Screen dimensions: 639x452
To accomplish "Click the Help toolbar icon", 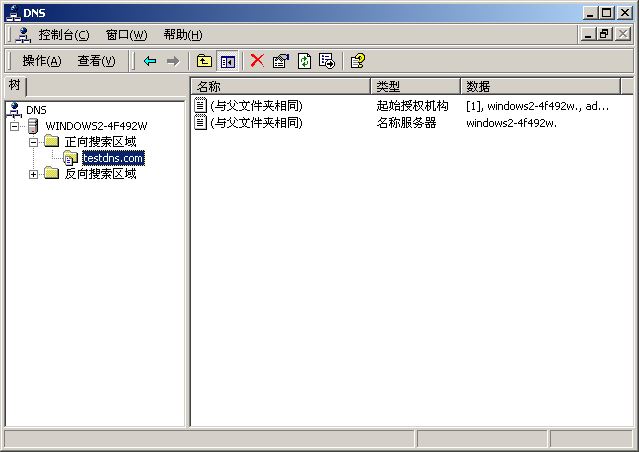I will click(357, 61).
